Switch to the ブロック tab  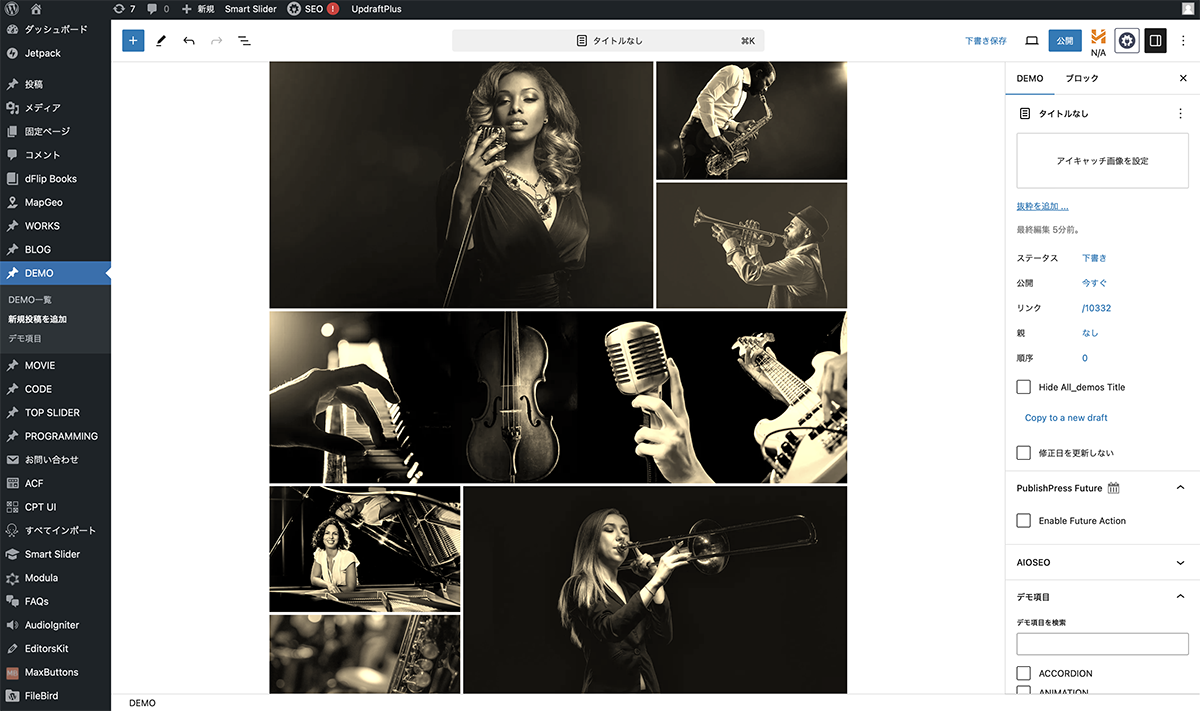click(x=1081, y=78)
